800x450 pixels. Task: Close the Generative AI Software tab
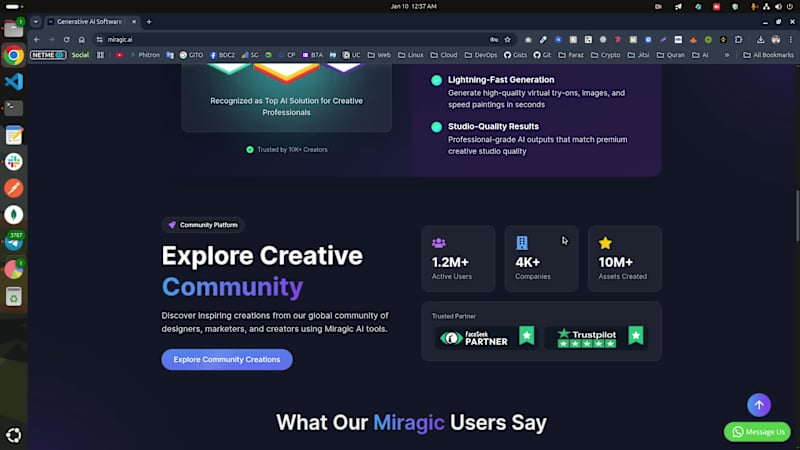click(134, 22)
